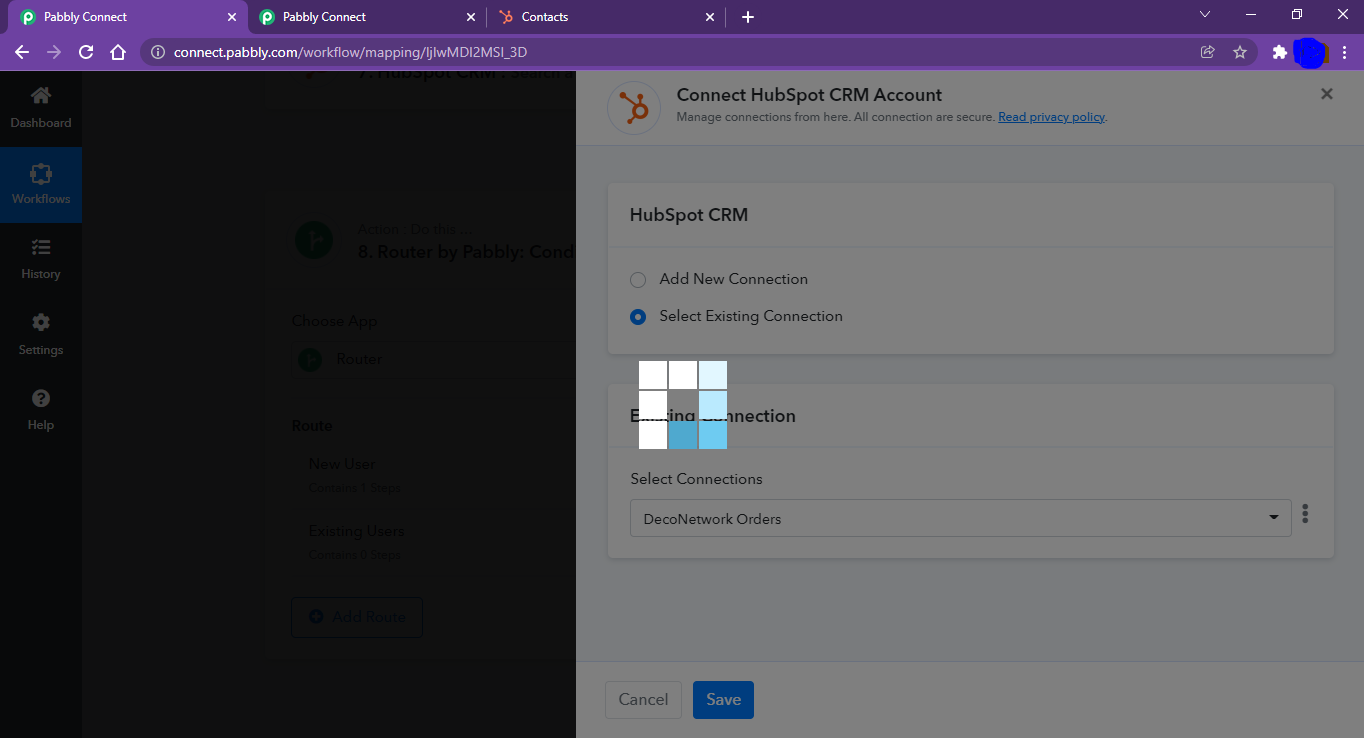Bookmark this page with the star icon
The image size is (1364, 738).
coord(1240,52)
